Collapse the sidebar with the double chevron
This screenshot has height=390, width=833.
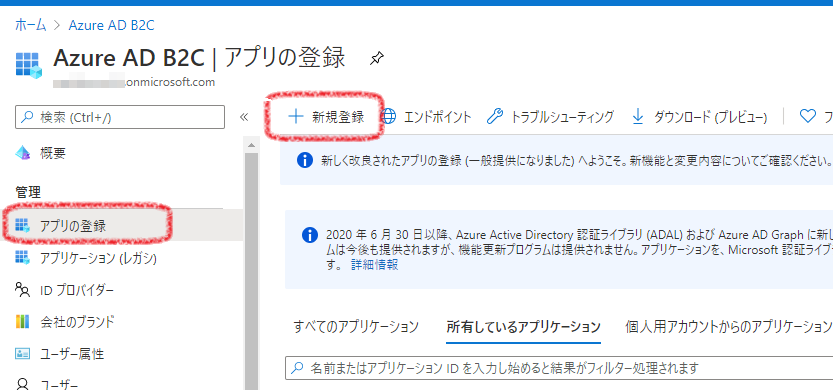coord(244,117)
